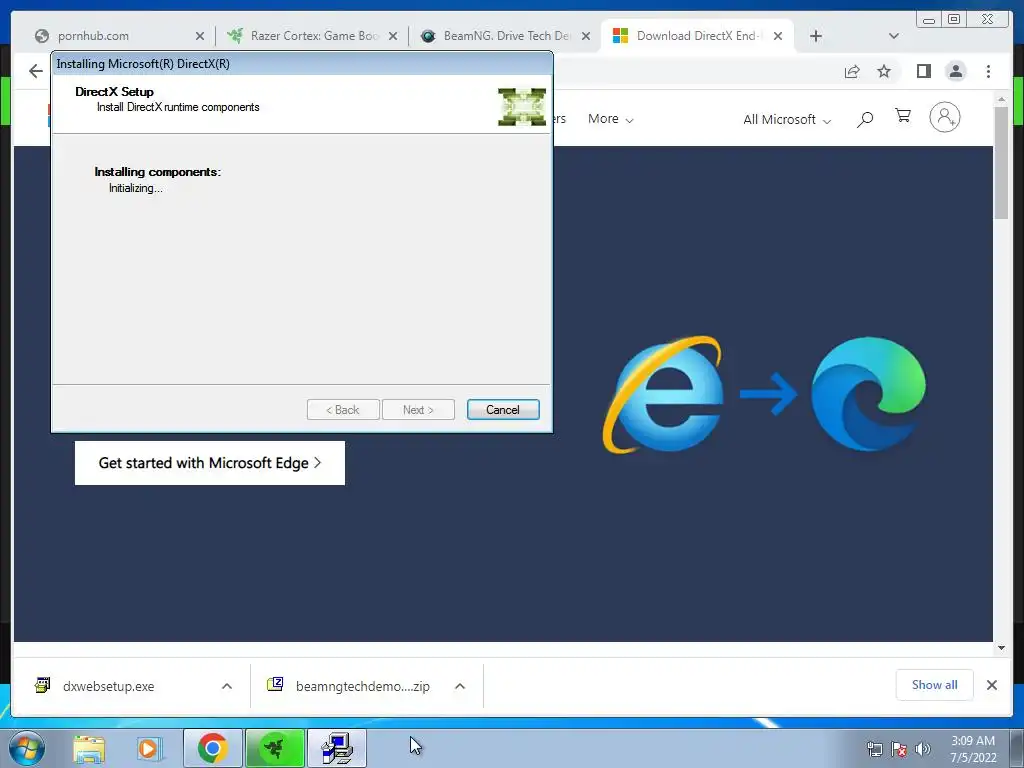Open the beamngtechdemo zip download item
The height and width of the screenshot is (768, 1024).
coord(362,686)
